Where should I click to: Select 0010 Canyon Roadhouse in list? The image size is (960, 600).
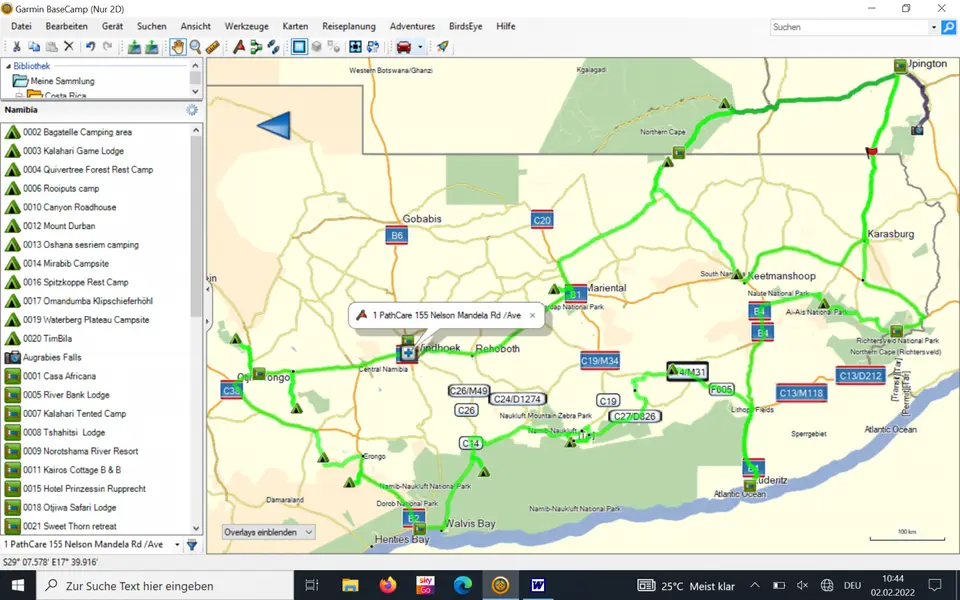[x=96, y=207]
